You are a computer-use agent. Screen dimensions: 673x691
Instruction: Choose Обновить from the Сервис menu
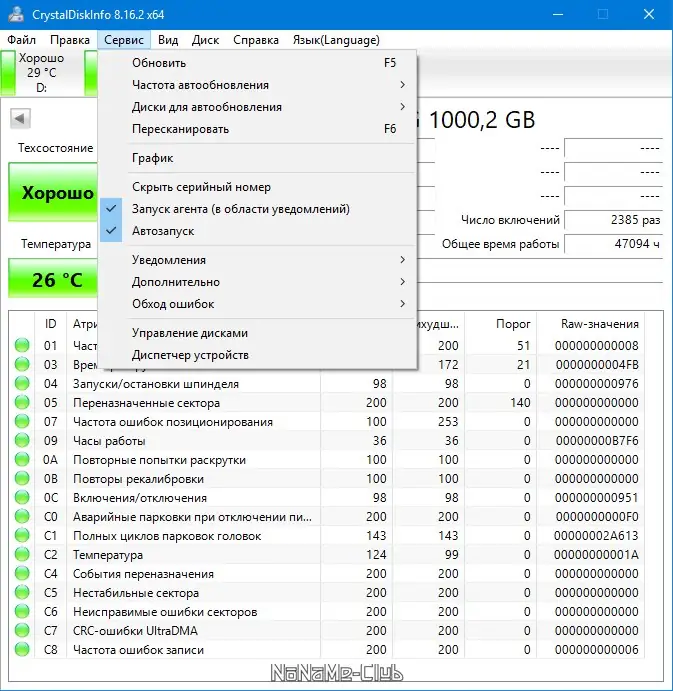point(257,63)
